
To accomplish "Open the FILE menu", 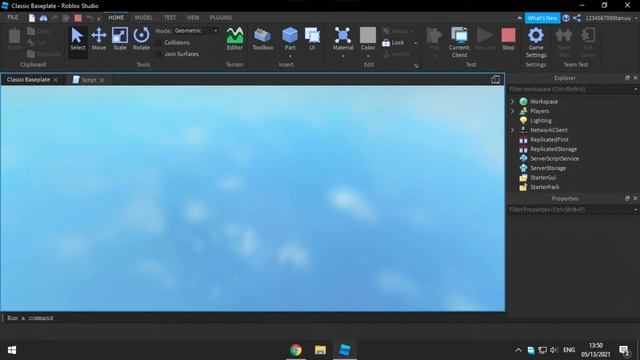I will pyautogui.click(x=13, y=17).
